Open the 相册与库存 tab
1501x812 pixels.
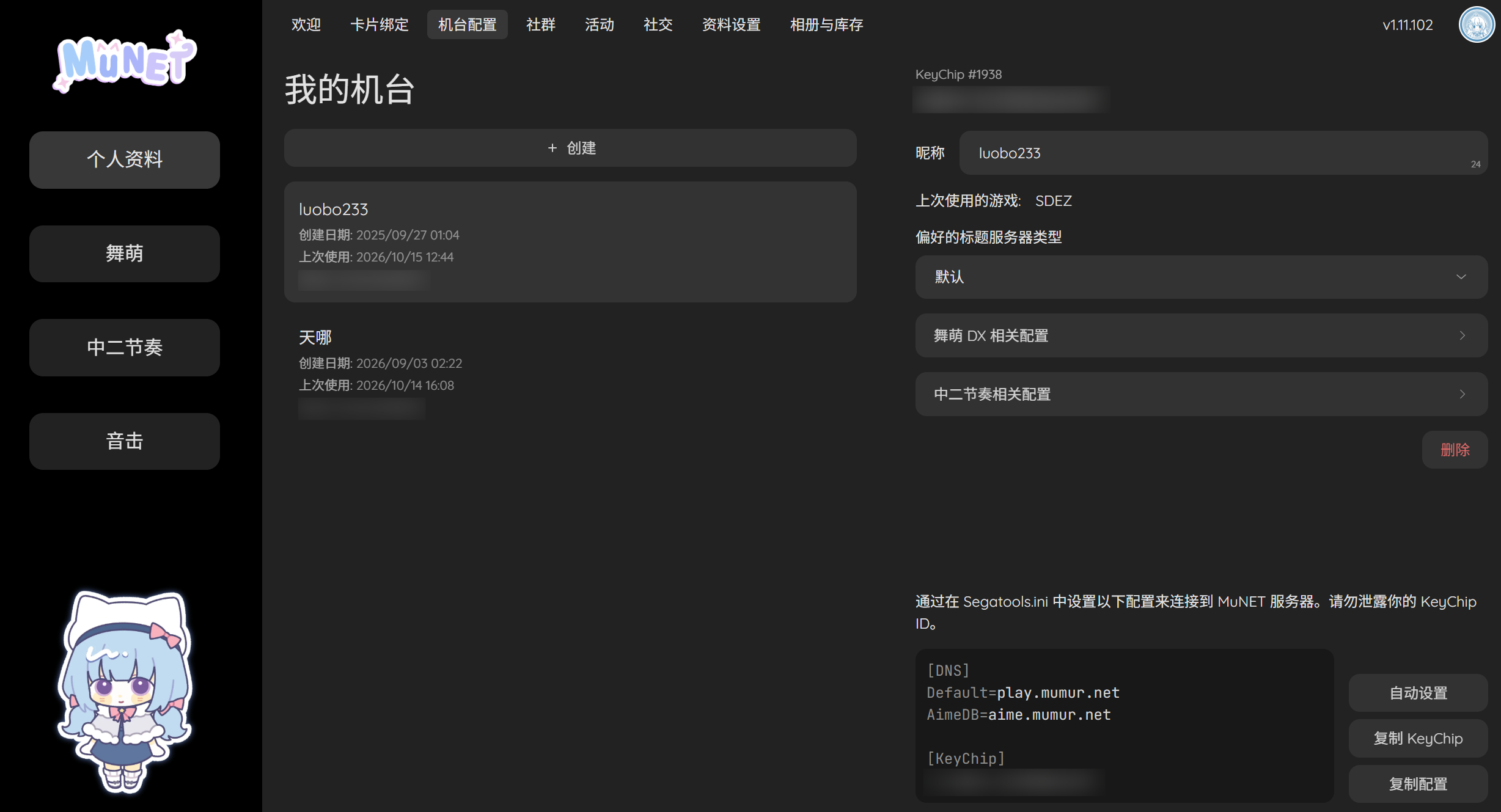tap(827, 24)
